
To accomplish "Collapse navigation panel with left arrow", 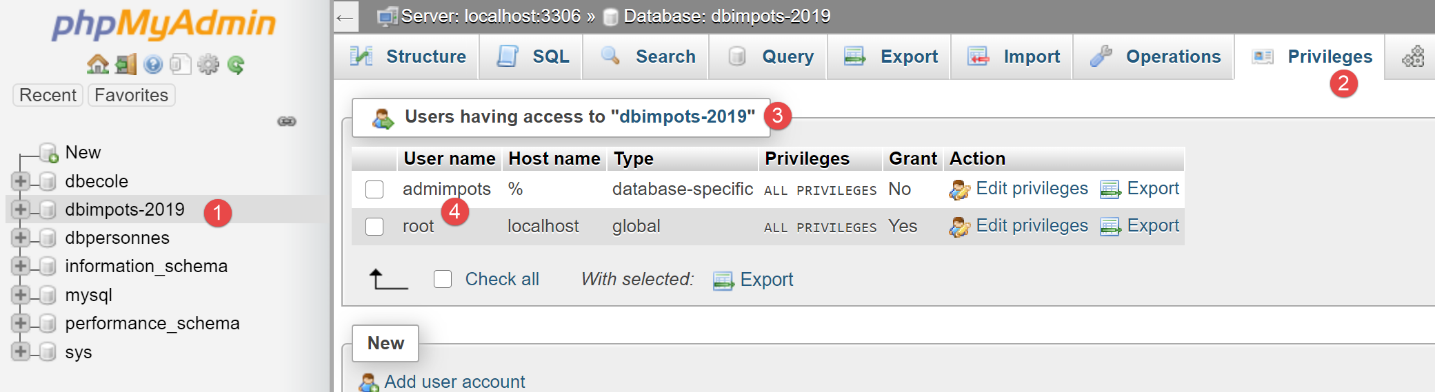I will [x=345, y=16].
